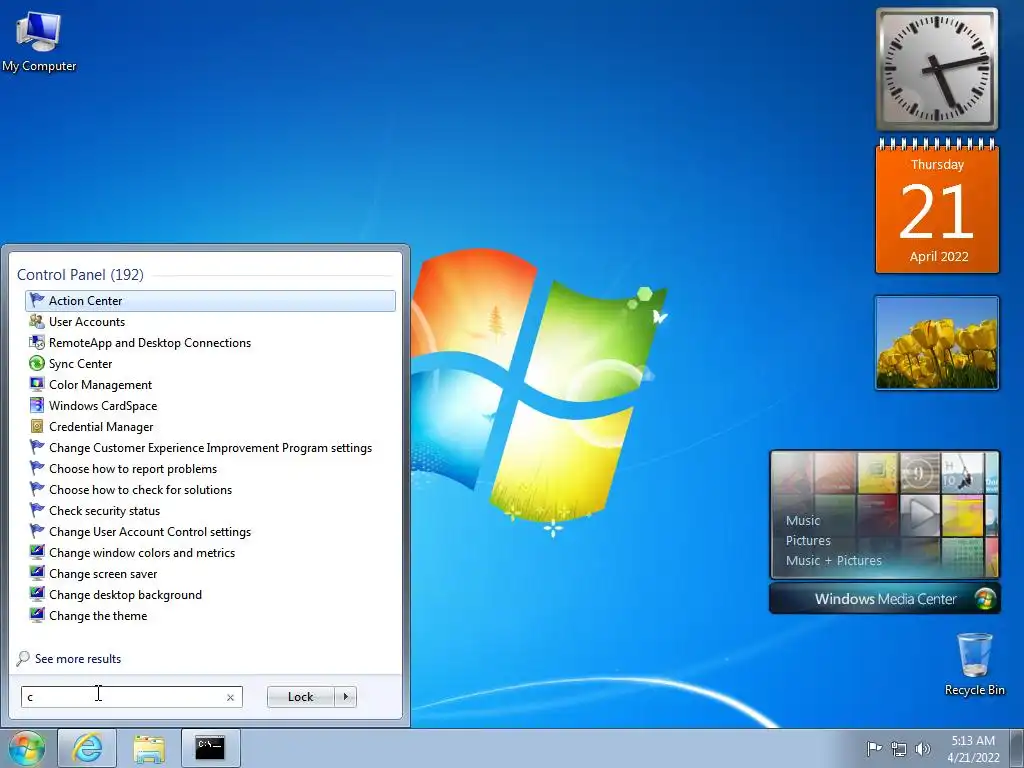The height and width of the screenshot is (768, 1024).
Task: Click the Lock button
Action: click(x=300, y=697)
